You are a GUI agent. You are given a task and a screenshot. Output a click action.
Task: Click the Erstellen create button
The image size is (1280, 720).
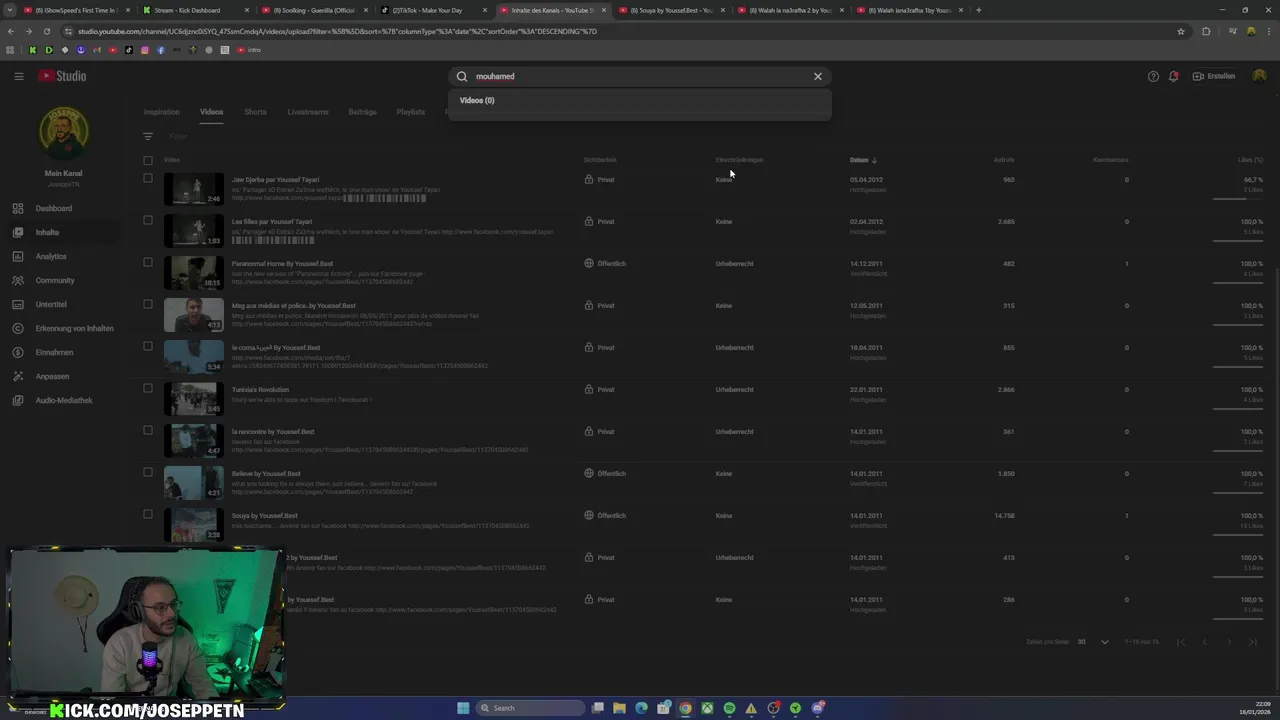coord(1214,76)
